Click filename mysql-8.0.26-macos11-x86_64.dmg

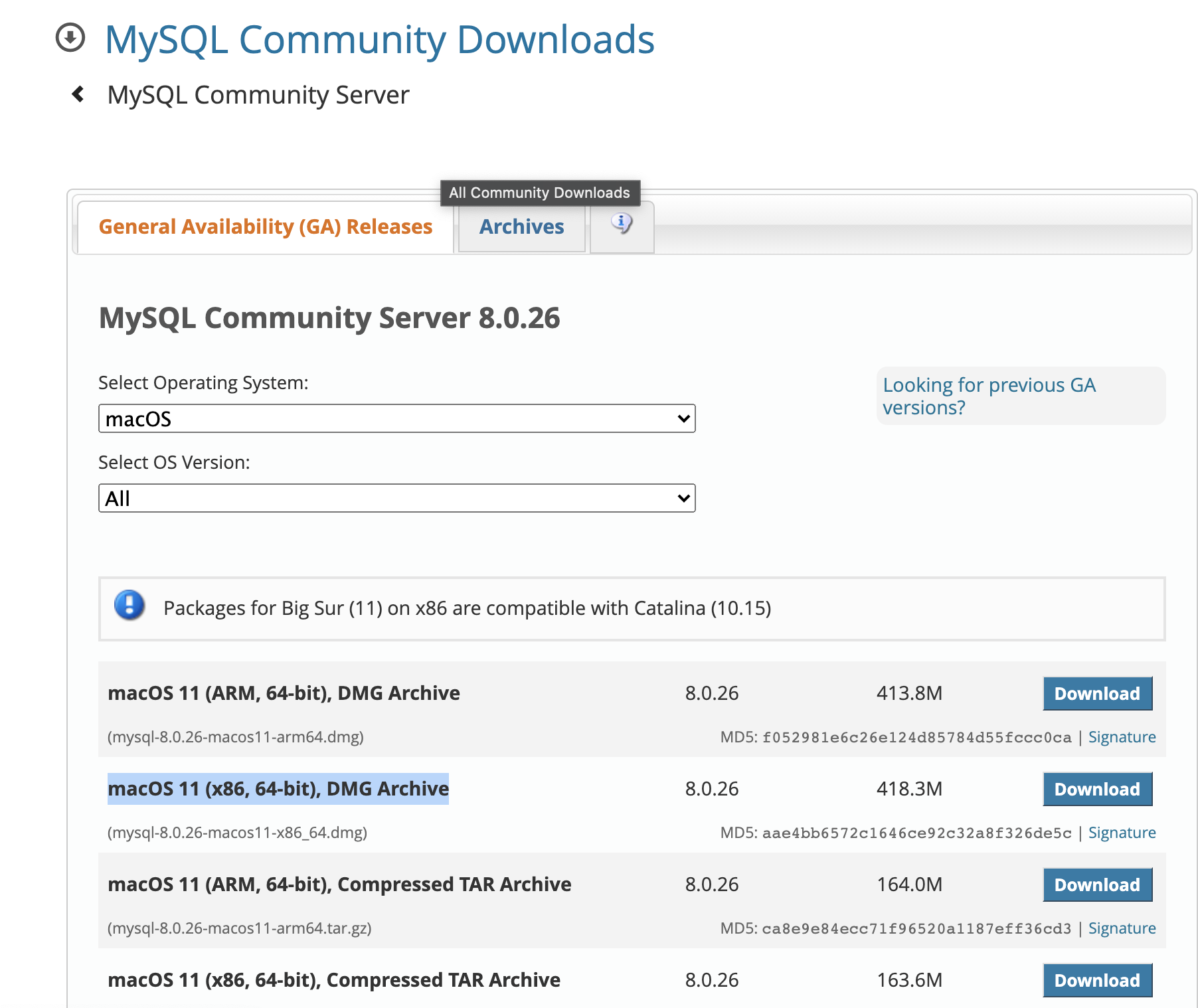click(x=237, y=833)
